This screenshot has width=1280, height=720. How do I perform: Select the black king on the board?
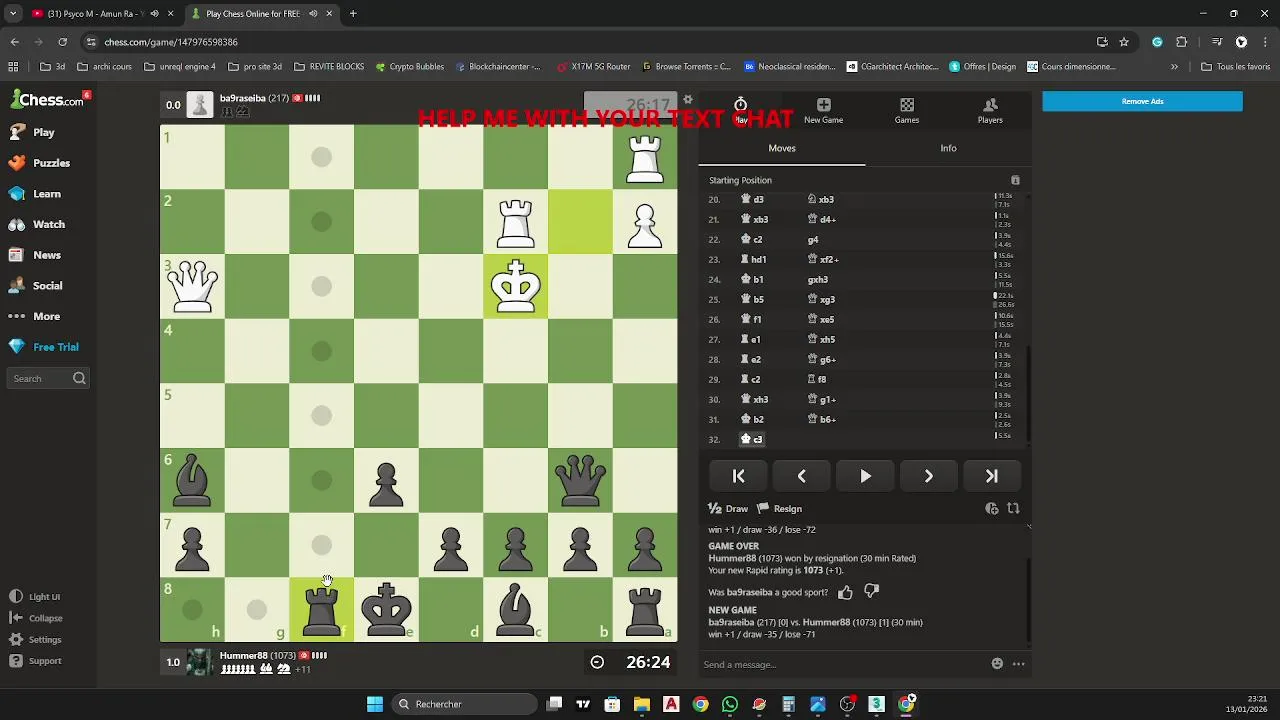click(386, 608)
